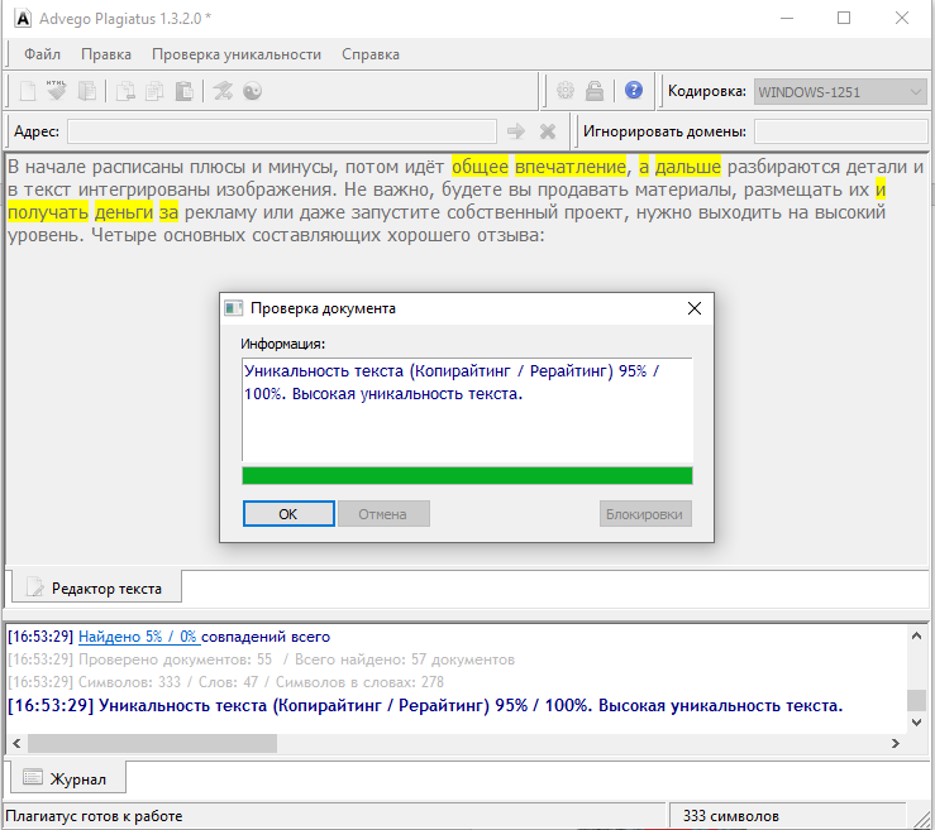Select the Журнал tab
The height and width of the screenshot is (833, 937).
pyautogui.click(x=69, y=779)
